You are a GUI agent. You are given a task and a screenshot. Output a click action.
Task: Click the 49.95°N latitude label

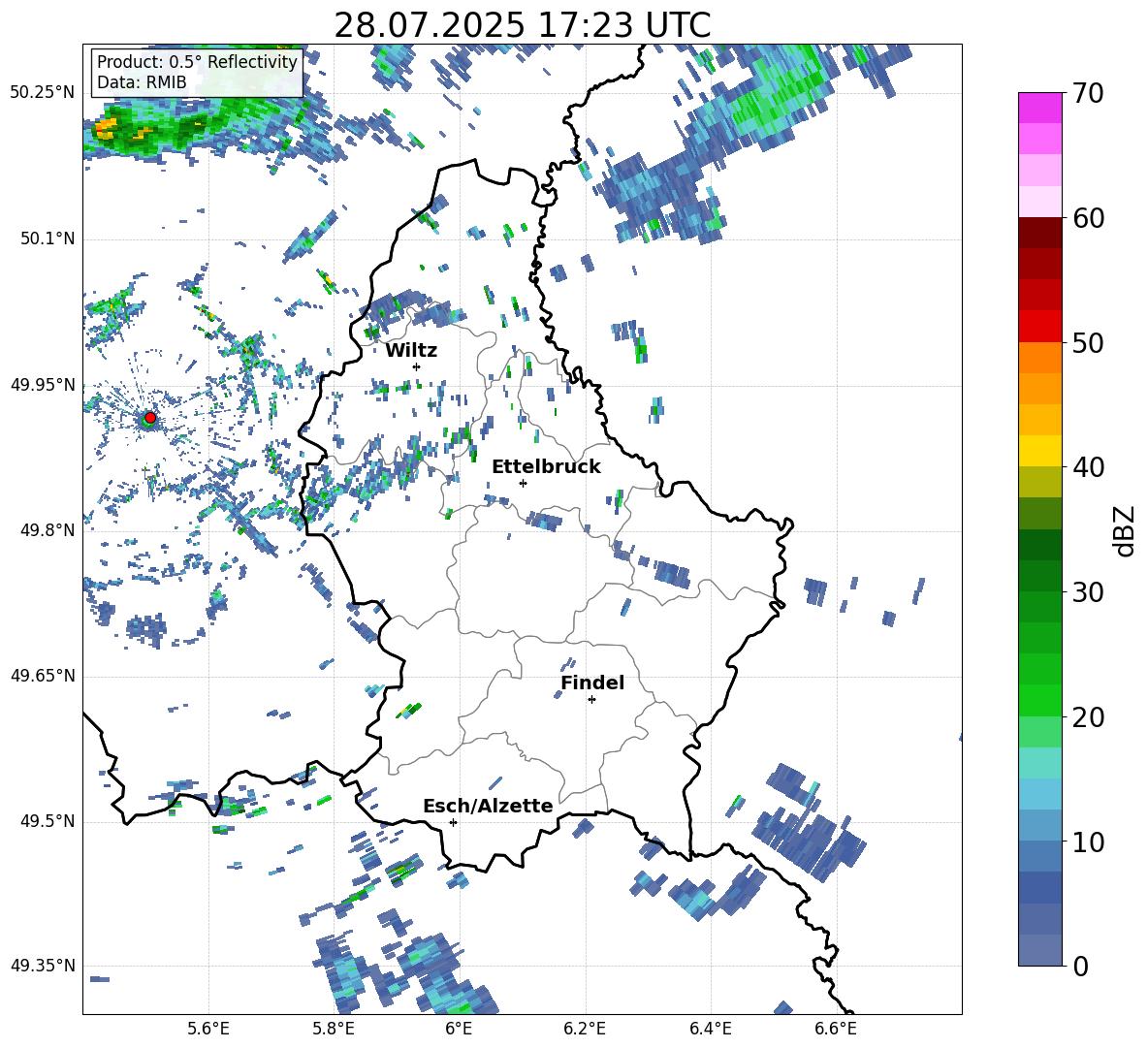click(x=43, y=385)
